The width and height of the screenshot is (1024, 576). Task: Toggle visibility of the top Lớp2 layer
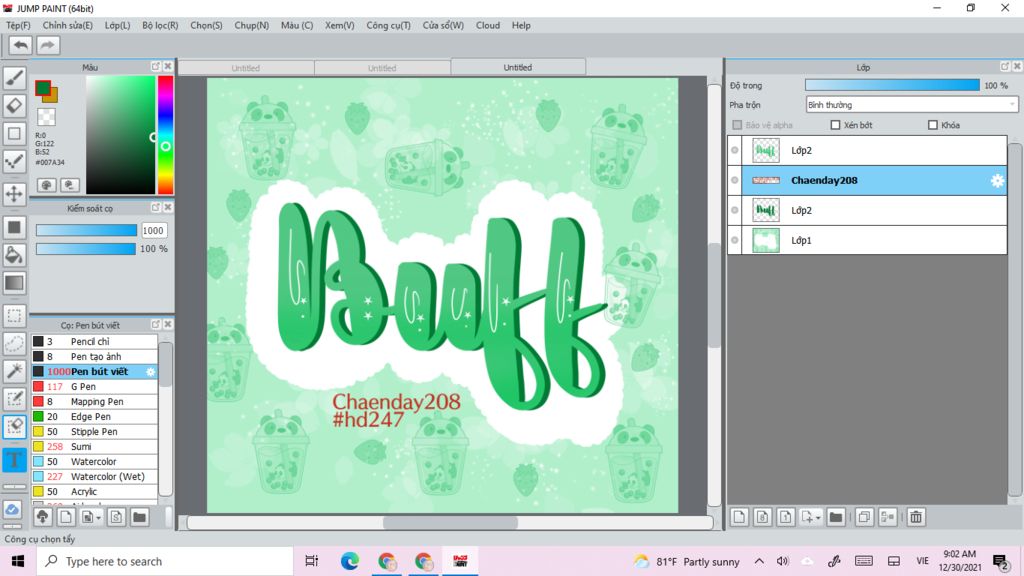point(735,150)
